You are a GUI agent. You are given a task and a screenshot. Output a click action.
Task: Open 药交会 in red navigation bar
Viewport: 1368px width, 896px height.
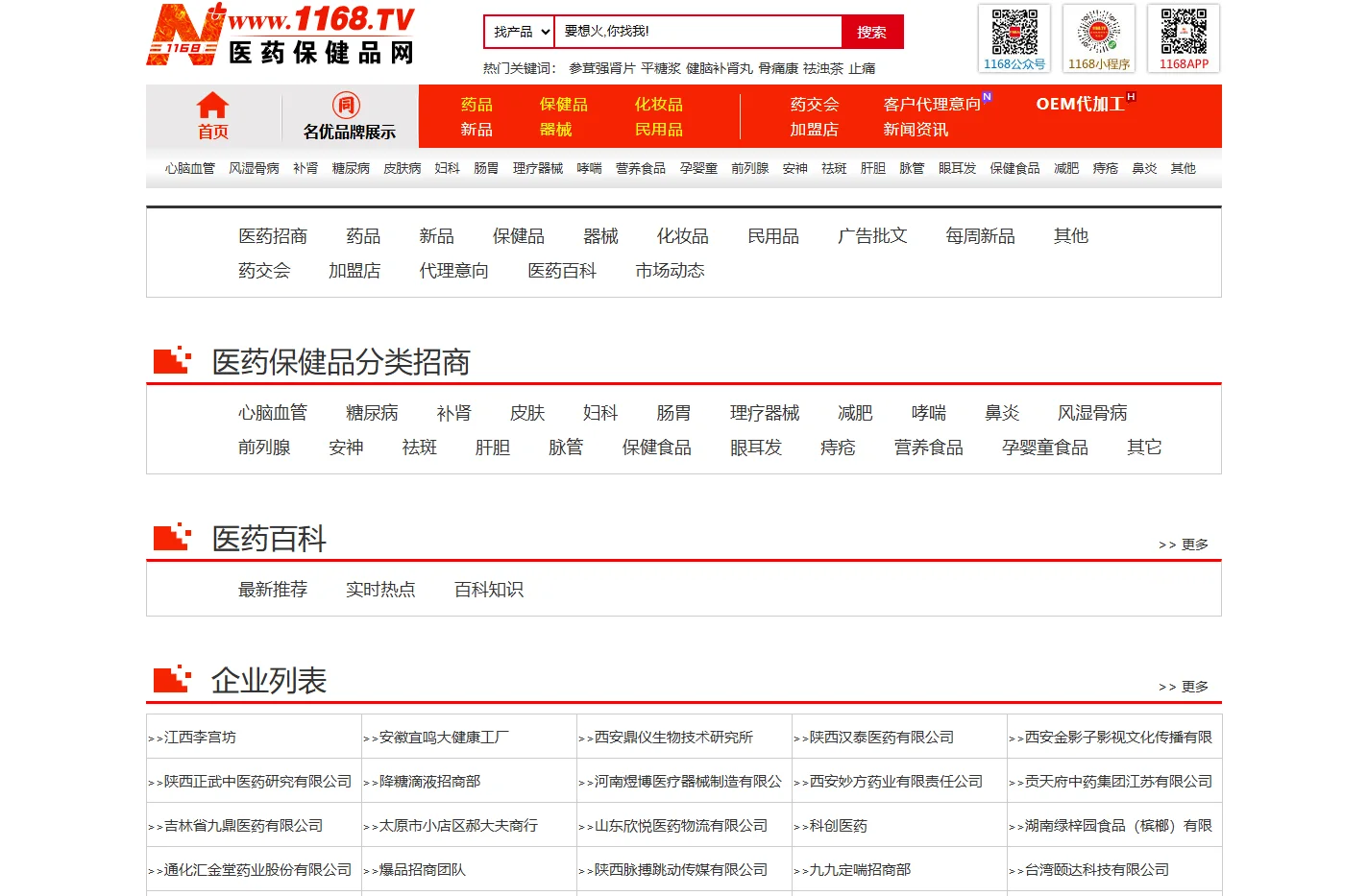815,104
